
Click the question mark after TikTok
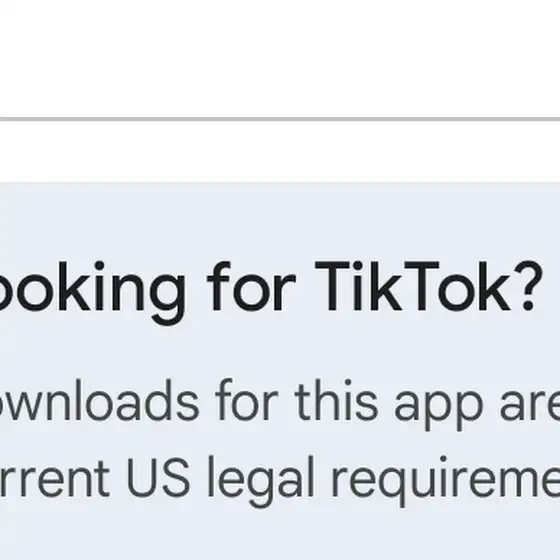tap(529, 286)
